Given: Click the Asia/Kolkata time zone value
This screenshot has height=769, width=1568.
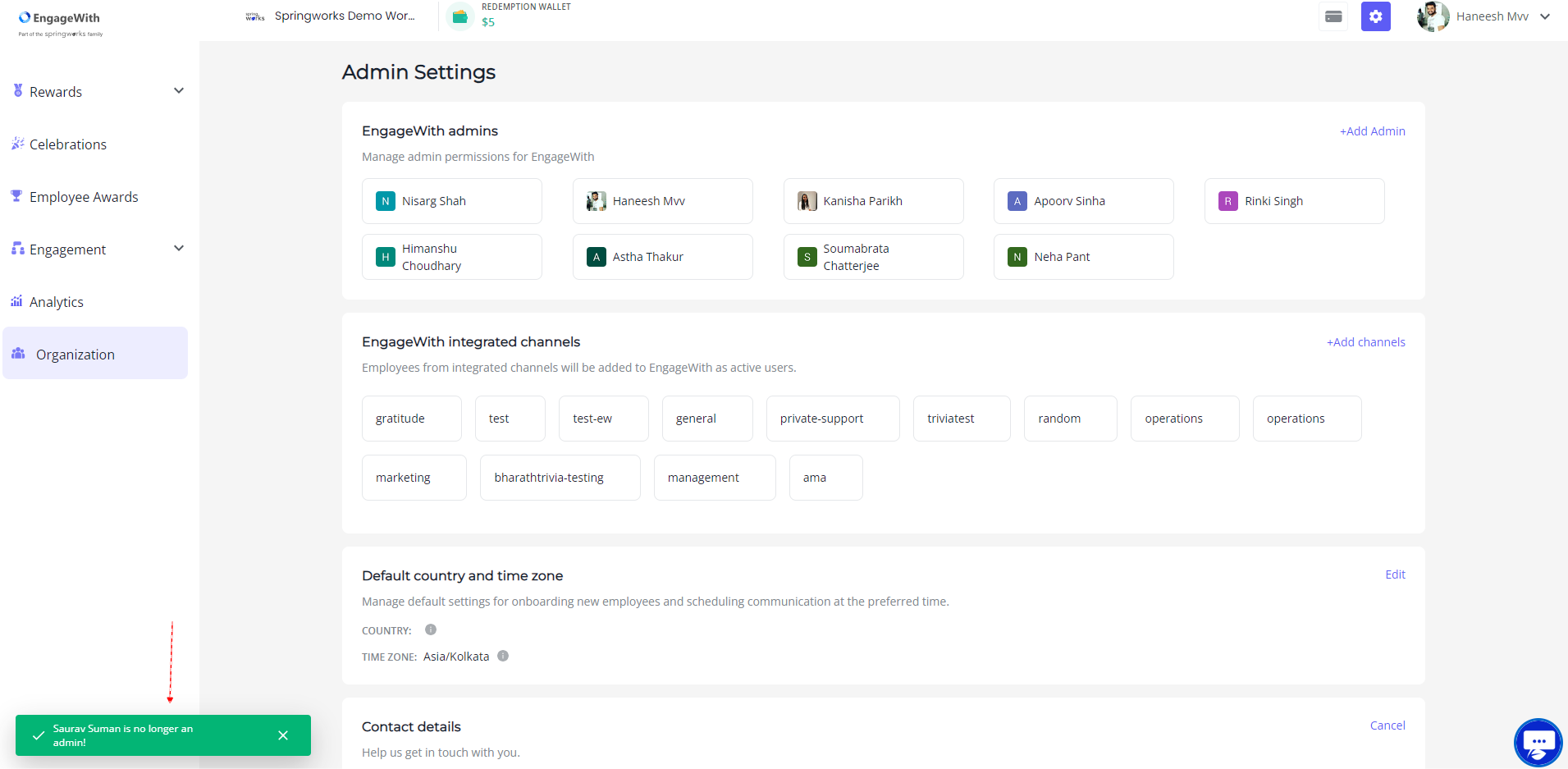Looking at the screenshot, I should coord(456,657).
